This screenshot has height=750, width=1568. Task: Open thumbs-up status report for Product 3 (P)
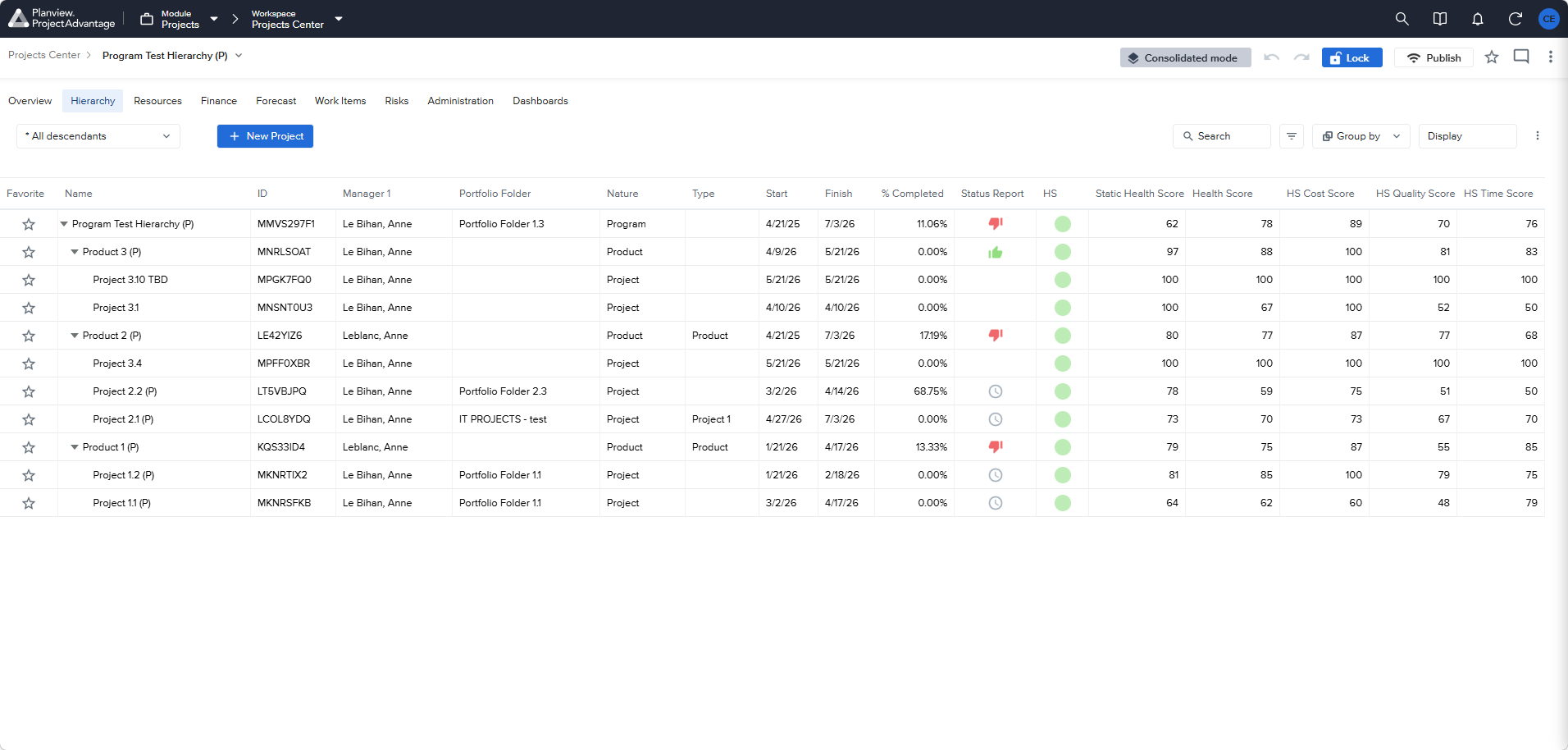pyautogui.click(x=996, y=252)
